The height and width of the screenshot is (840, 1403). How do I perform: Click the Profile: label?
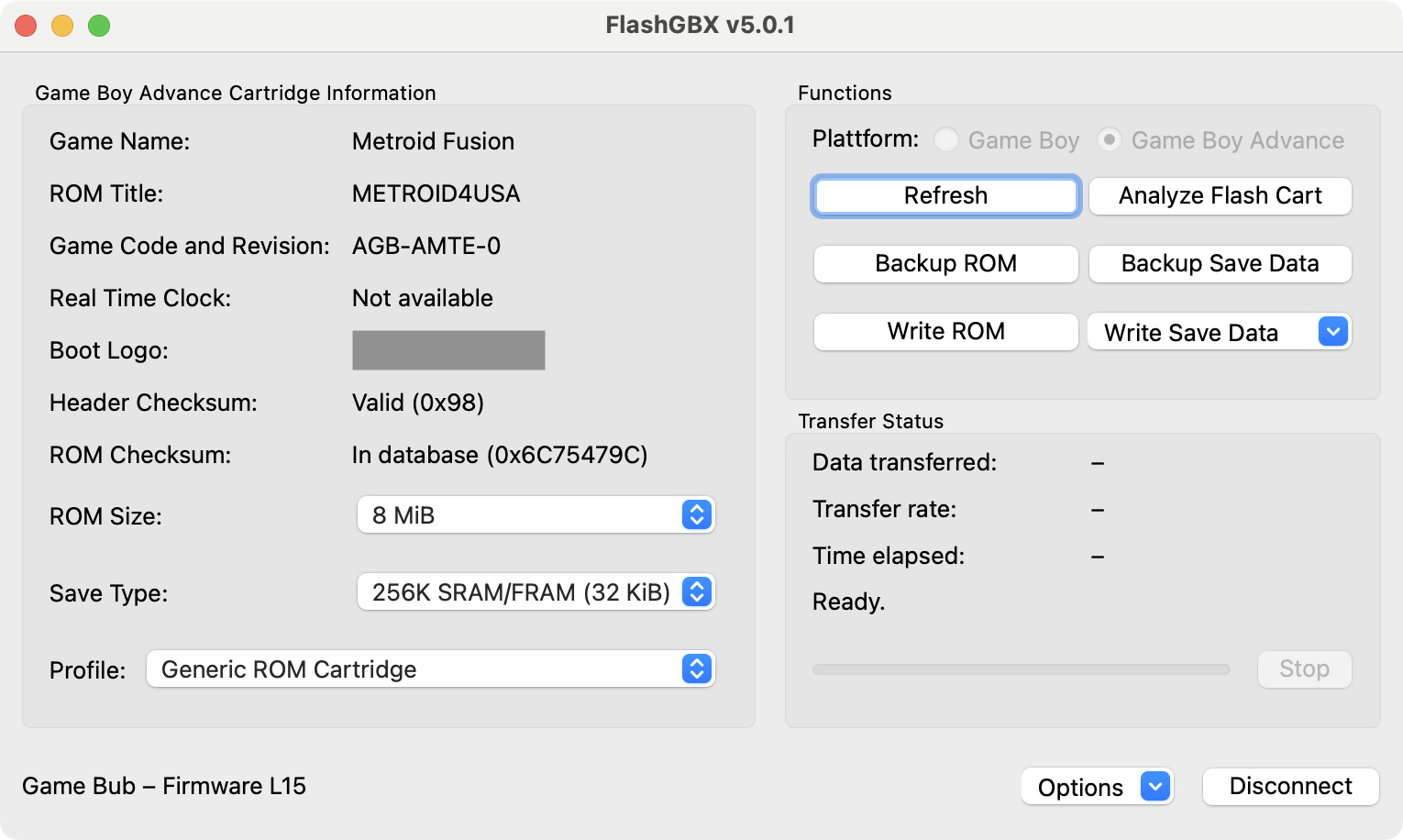[87, 670]
